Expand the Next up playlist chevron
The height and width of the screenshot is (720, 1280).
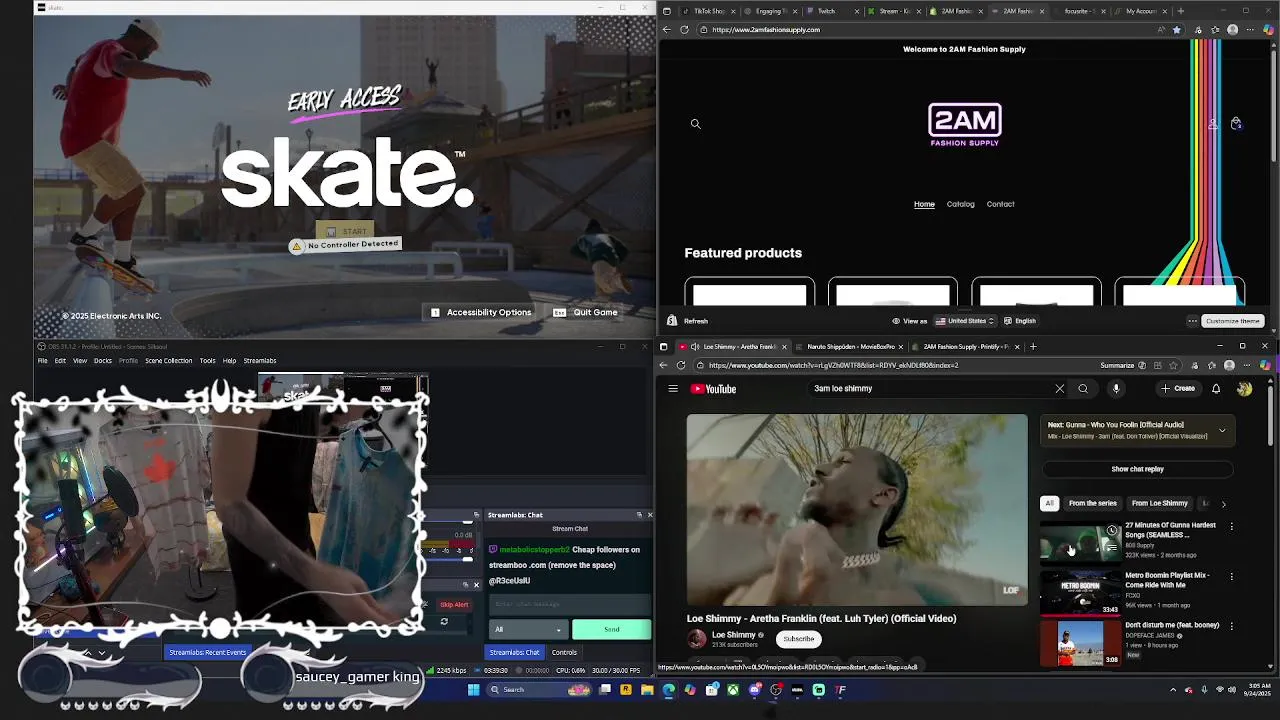1222,431
